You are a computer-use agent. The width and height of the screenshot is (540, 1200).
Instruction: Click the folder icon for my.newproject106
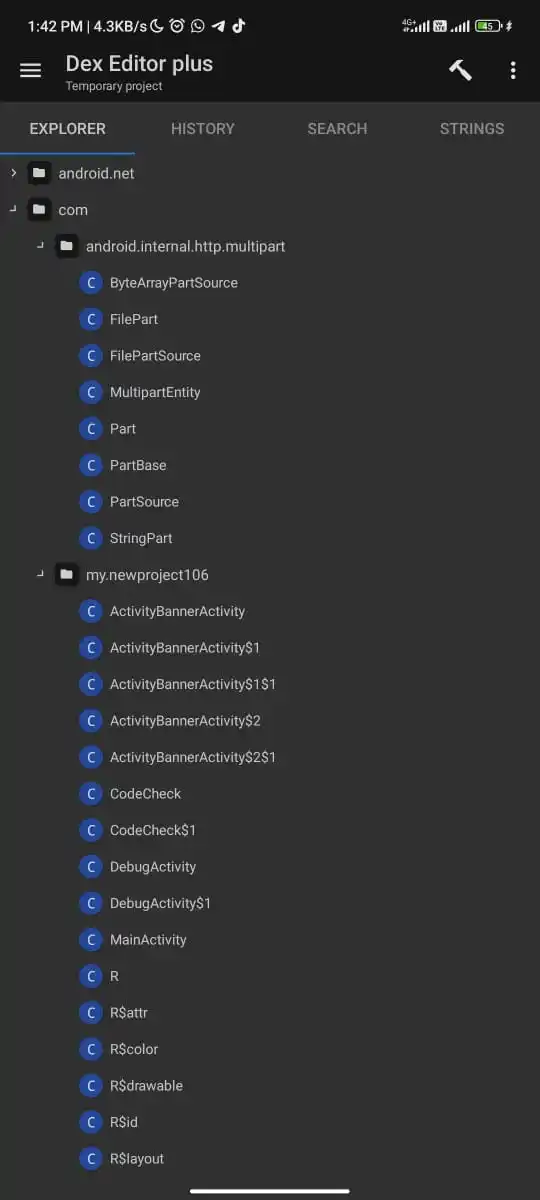point(67,575)
